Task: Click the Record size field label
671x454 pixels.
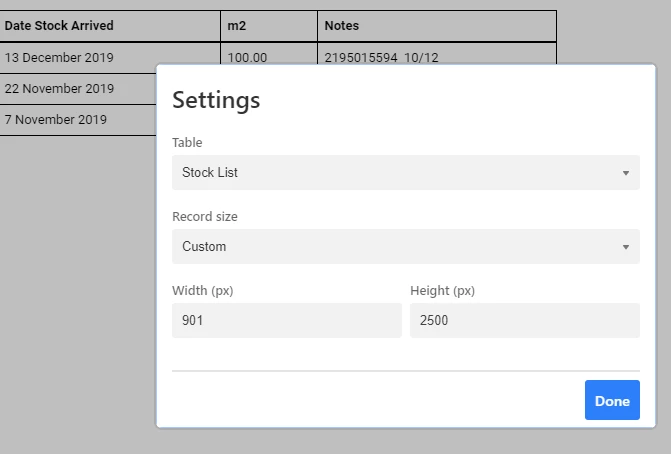Action: coord(205,217)
